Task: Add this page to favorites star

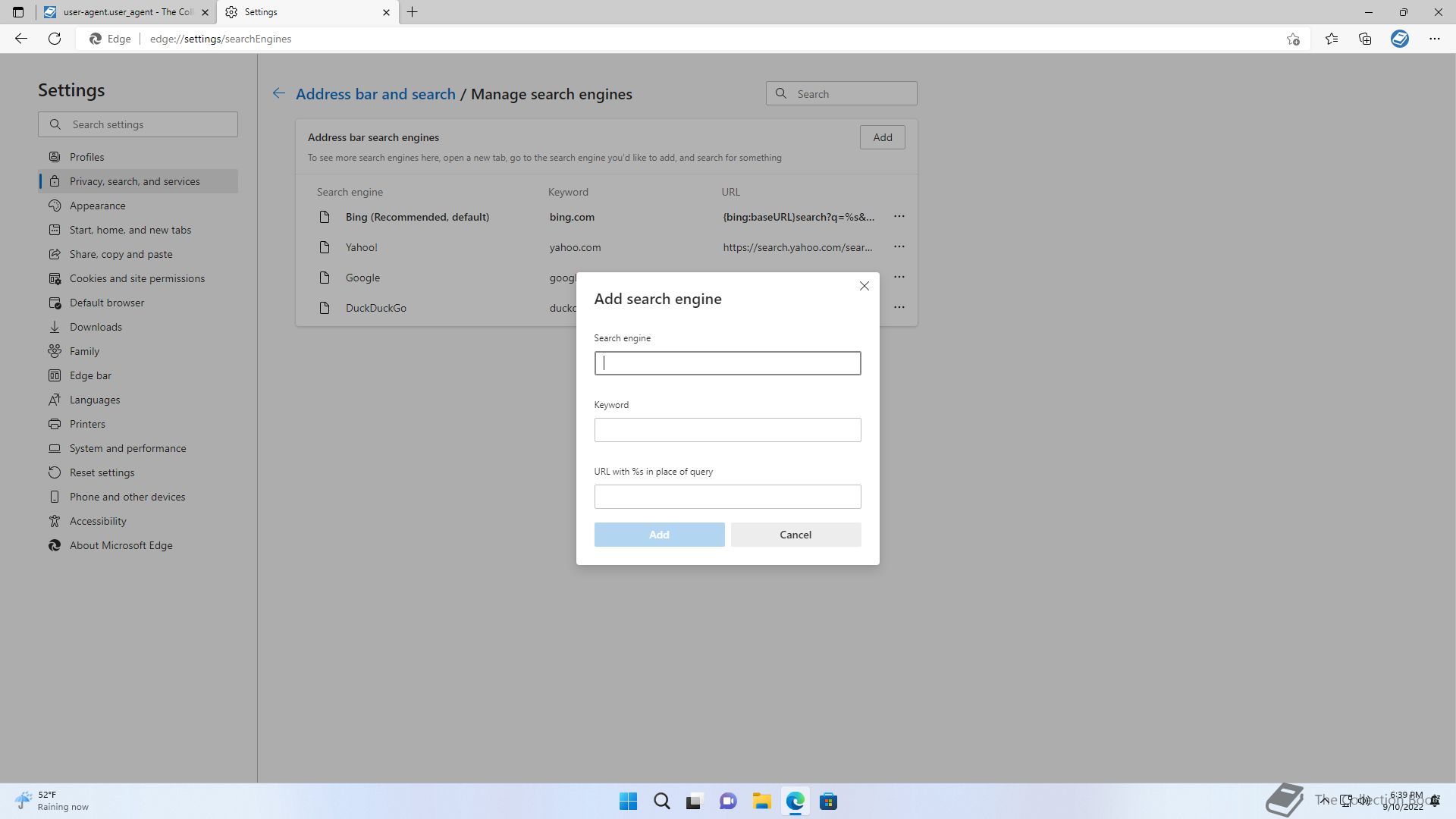Action: tap(1294, 39)
